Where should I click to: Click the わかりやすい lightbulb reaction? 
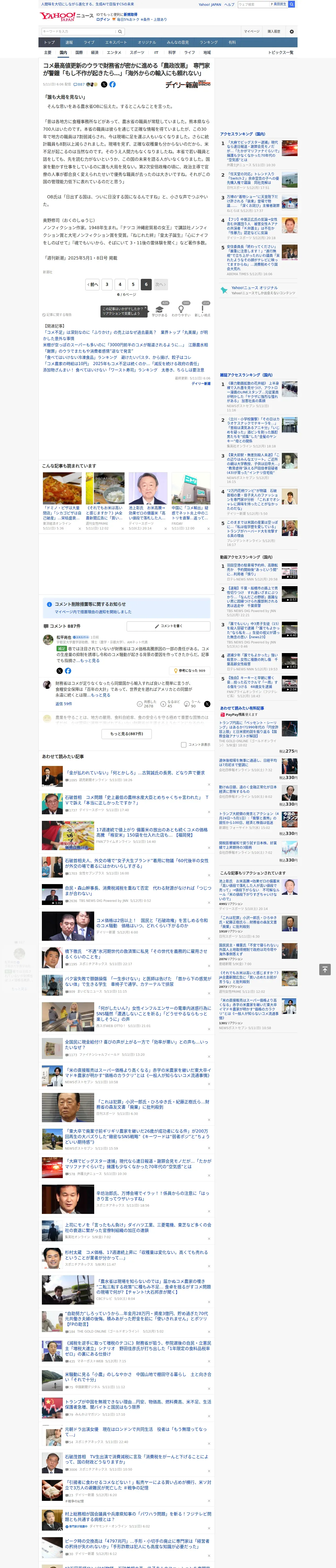point(181,309)
